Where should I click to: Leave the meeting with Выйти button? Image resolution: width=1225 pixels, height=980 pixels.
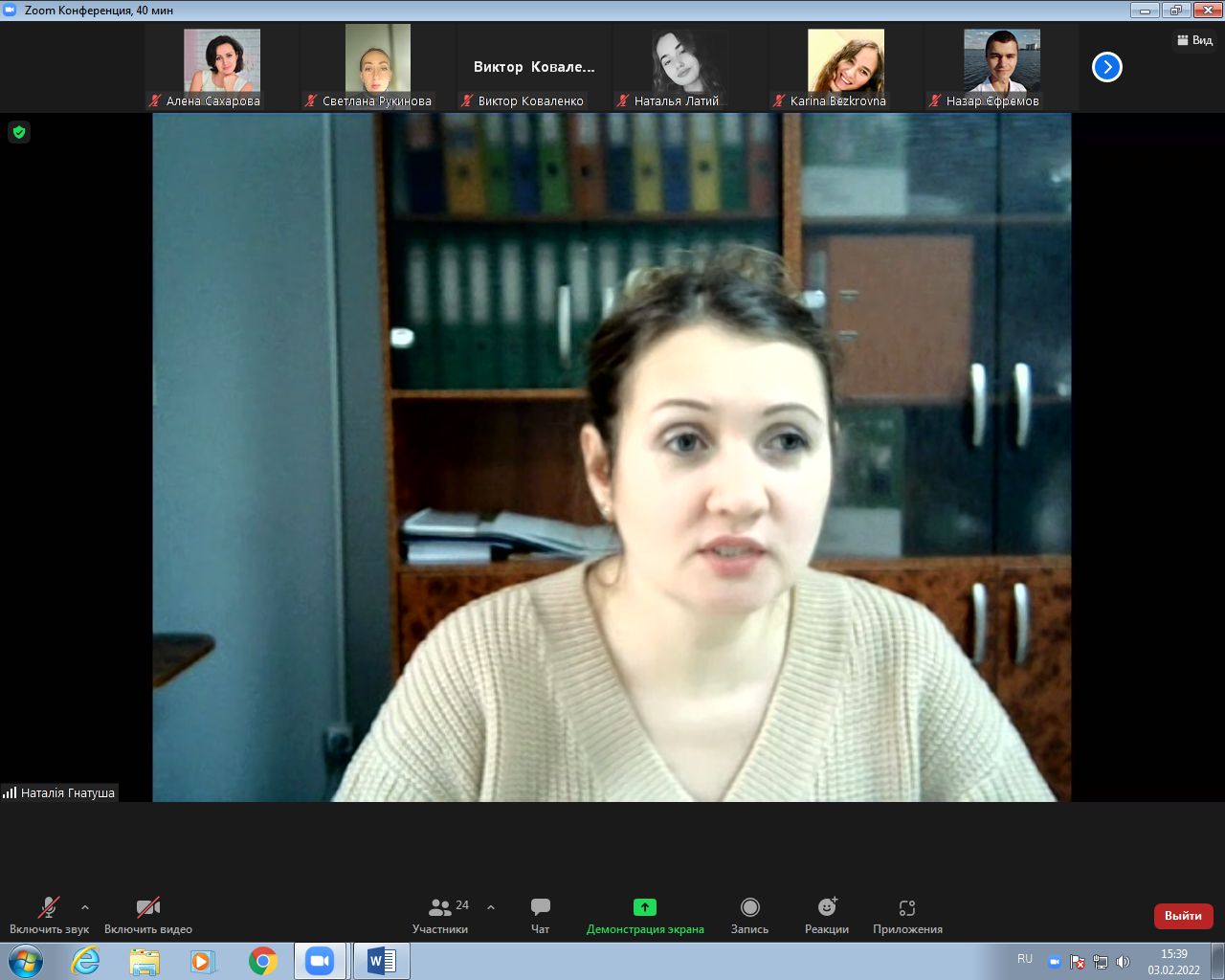click(1183, 916)
